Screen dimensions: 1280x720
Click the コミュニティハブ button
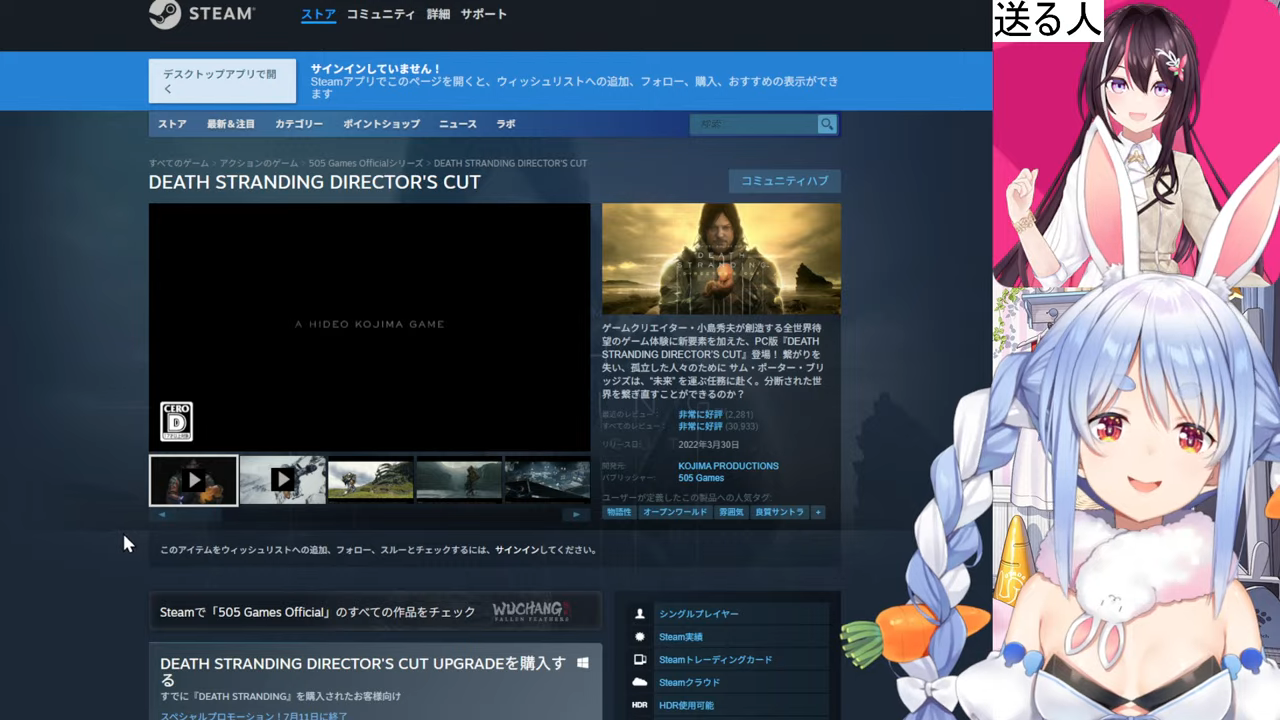(x=785, y=181)
